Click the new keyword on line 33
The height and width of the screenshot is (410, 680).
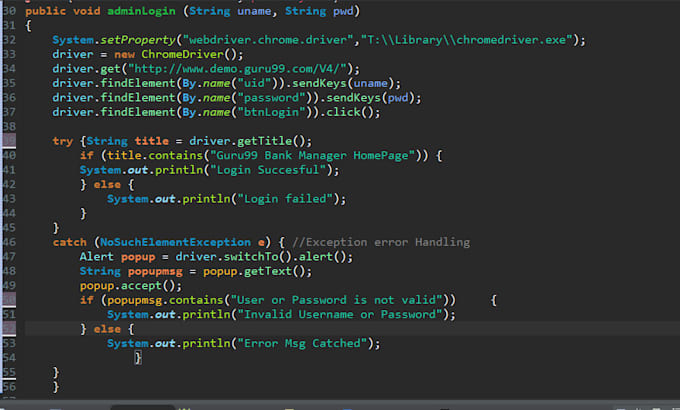[x=124, y=54]
